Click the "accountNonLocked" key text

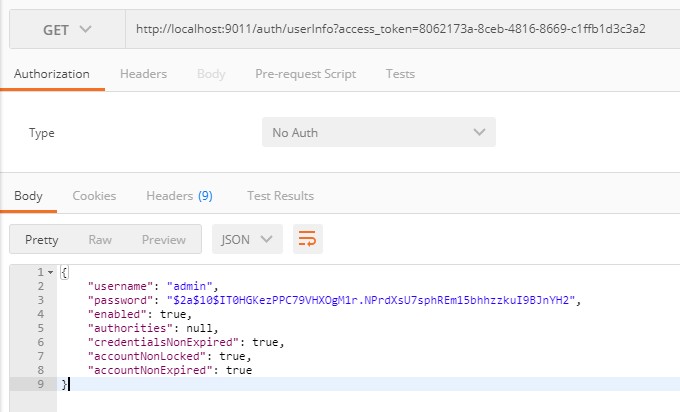point(147,356)
